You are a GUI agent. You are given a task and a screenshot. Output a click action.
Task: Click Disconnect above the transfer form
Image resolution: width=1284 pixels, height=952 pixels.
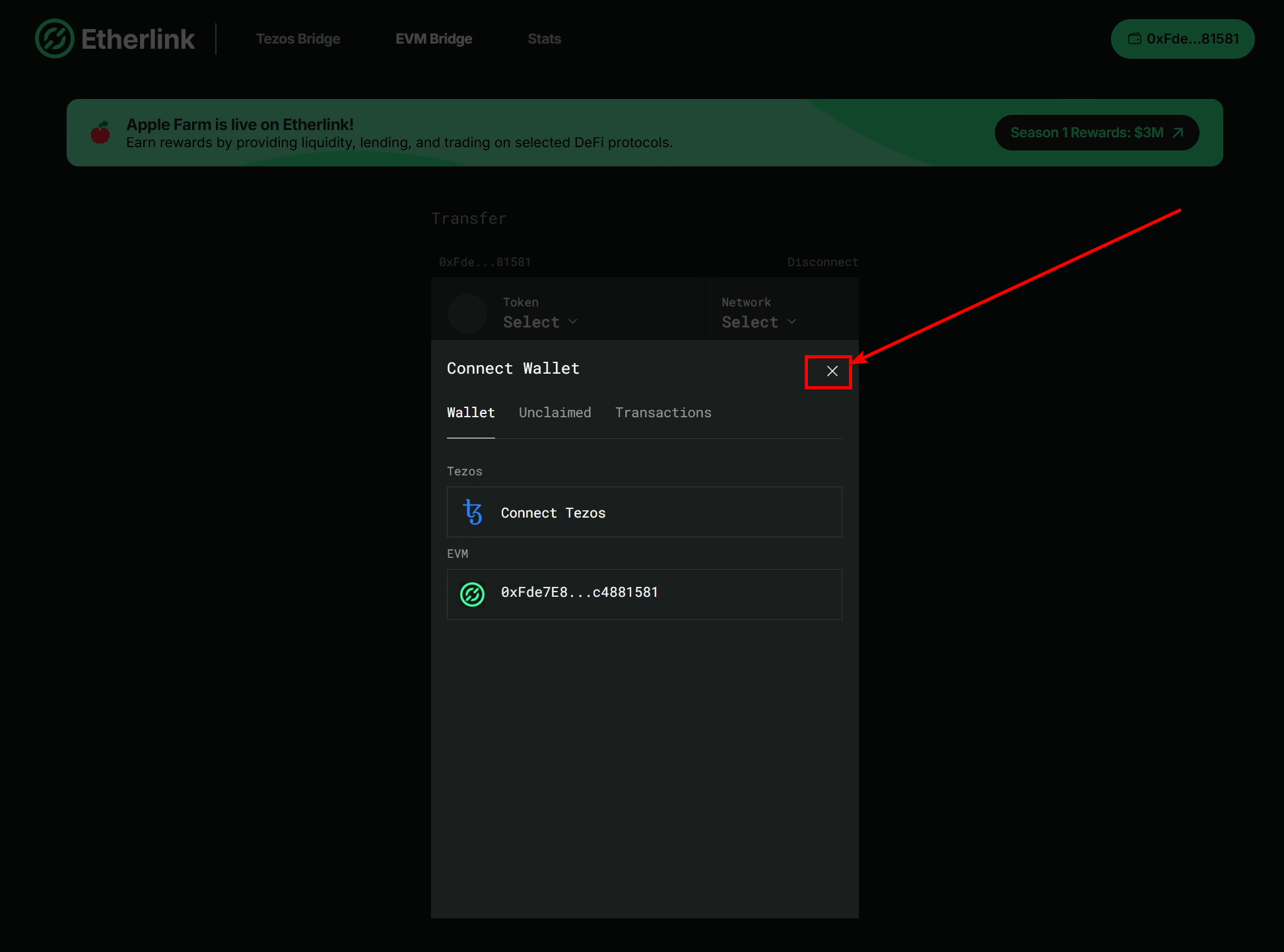[823, 262]
